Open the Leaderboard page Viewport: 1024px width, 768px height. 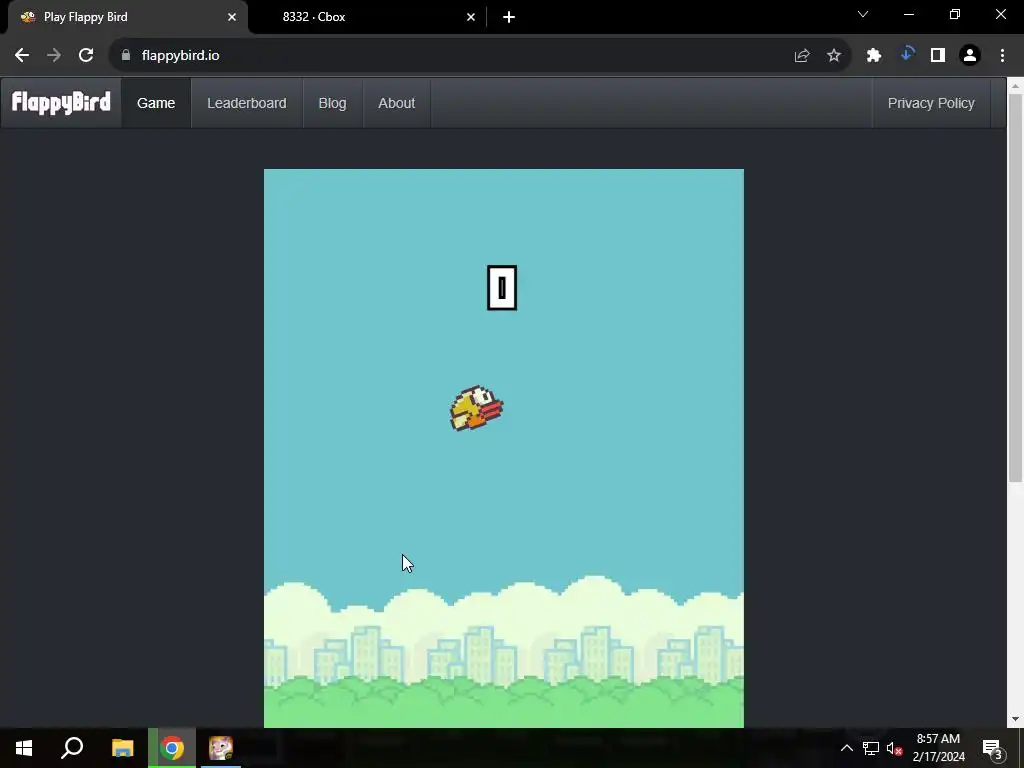pos(247,103)
